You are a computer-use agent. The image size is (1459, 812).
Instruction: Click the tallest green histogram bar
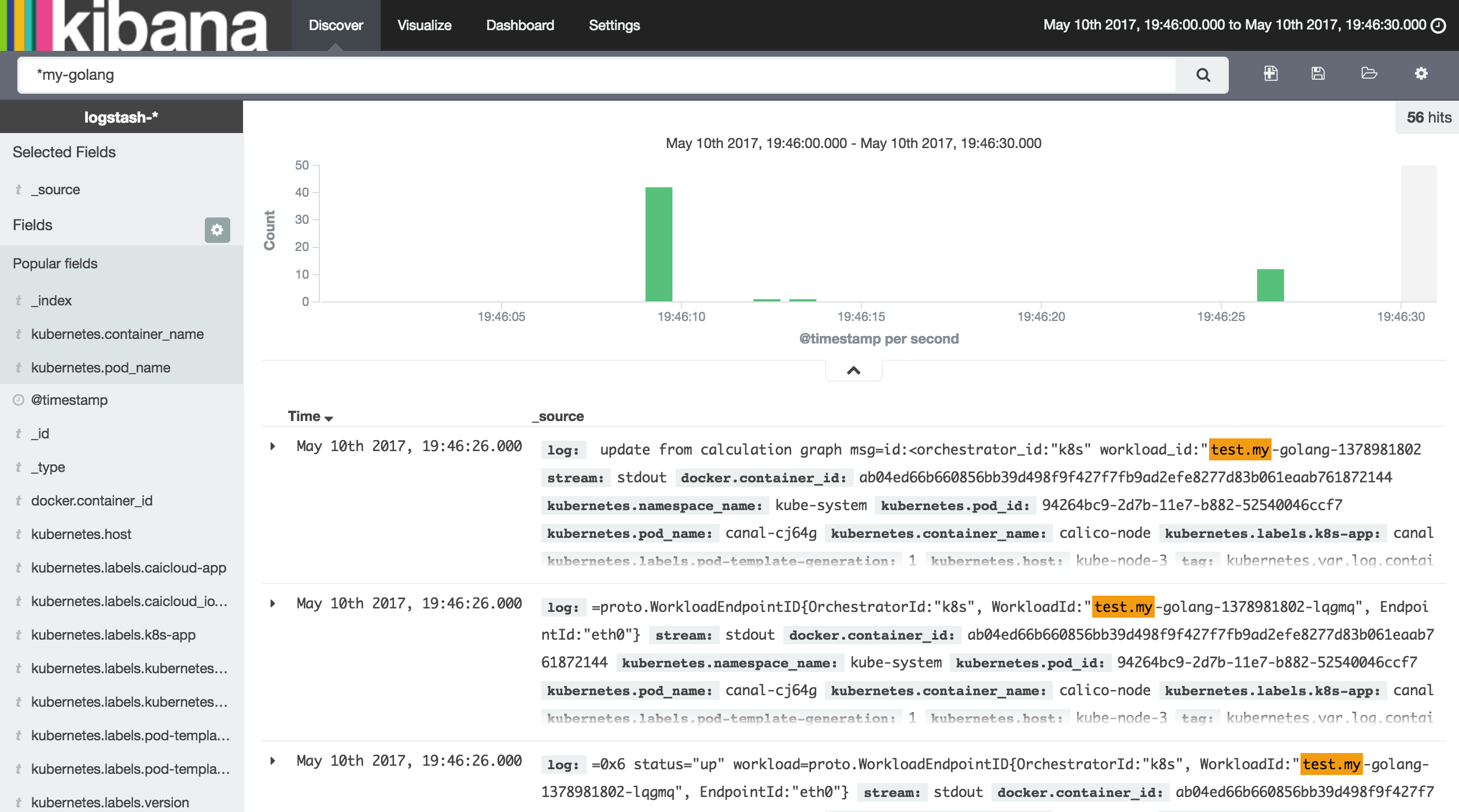(658, 244)
